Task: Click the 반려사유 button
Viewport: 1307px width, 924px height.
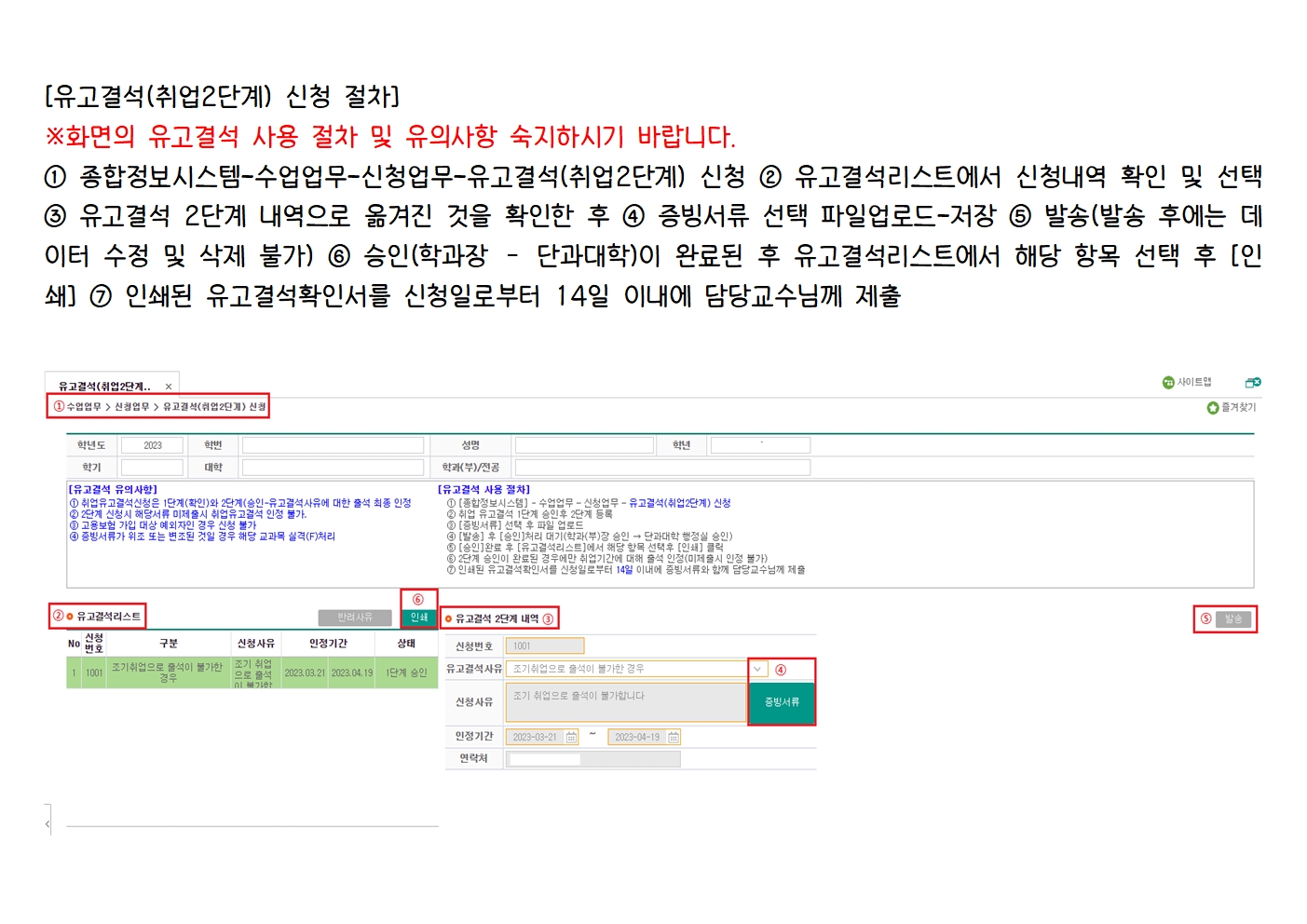Action: click(x=354, y=618)
